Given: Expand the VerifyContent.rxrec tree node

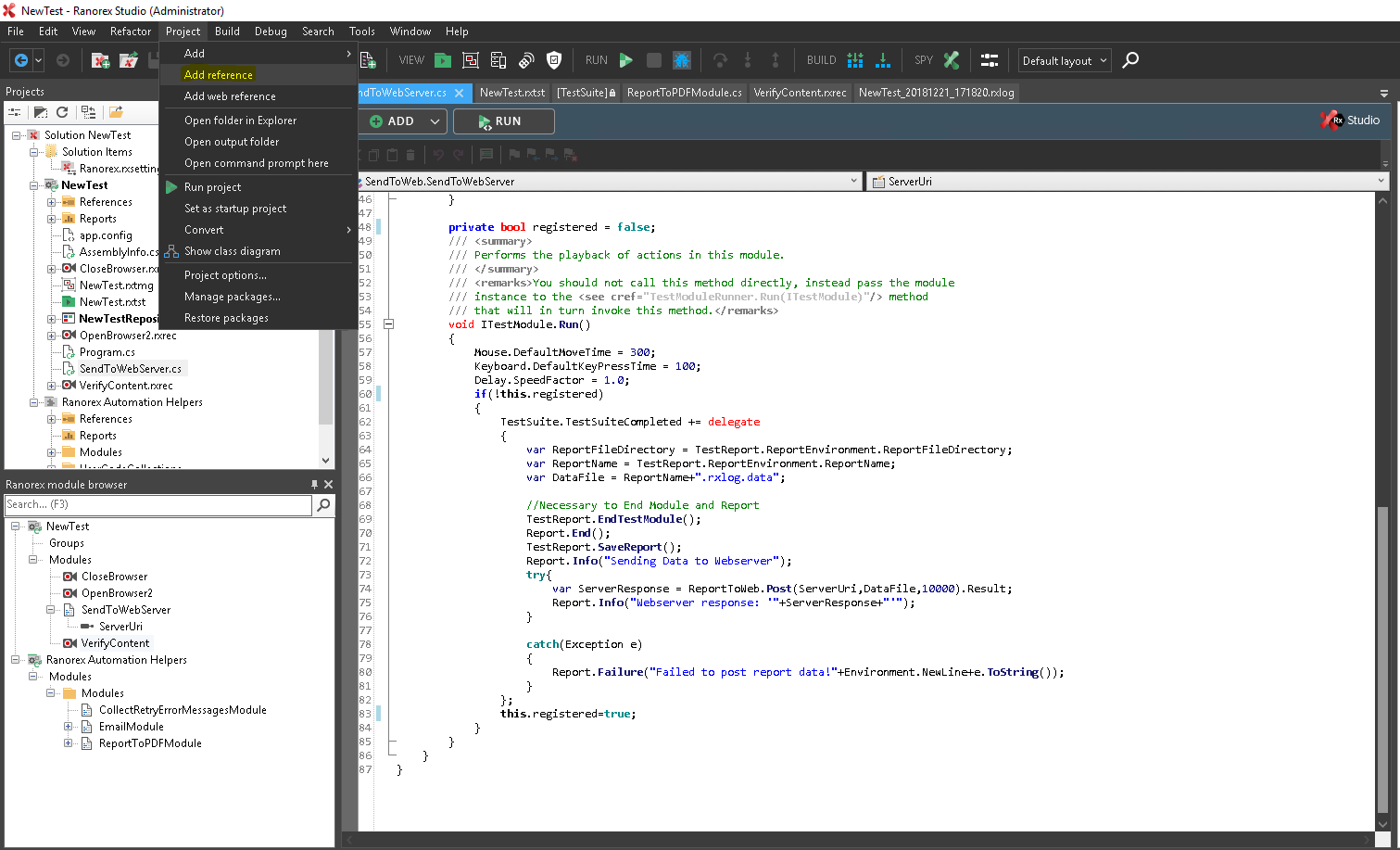Looking at the screenshot, I should click(52, 386).
